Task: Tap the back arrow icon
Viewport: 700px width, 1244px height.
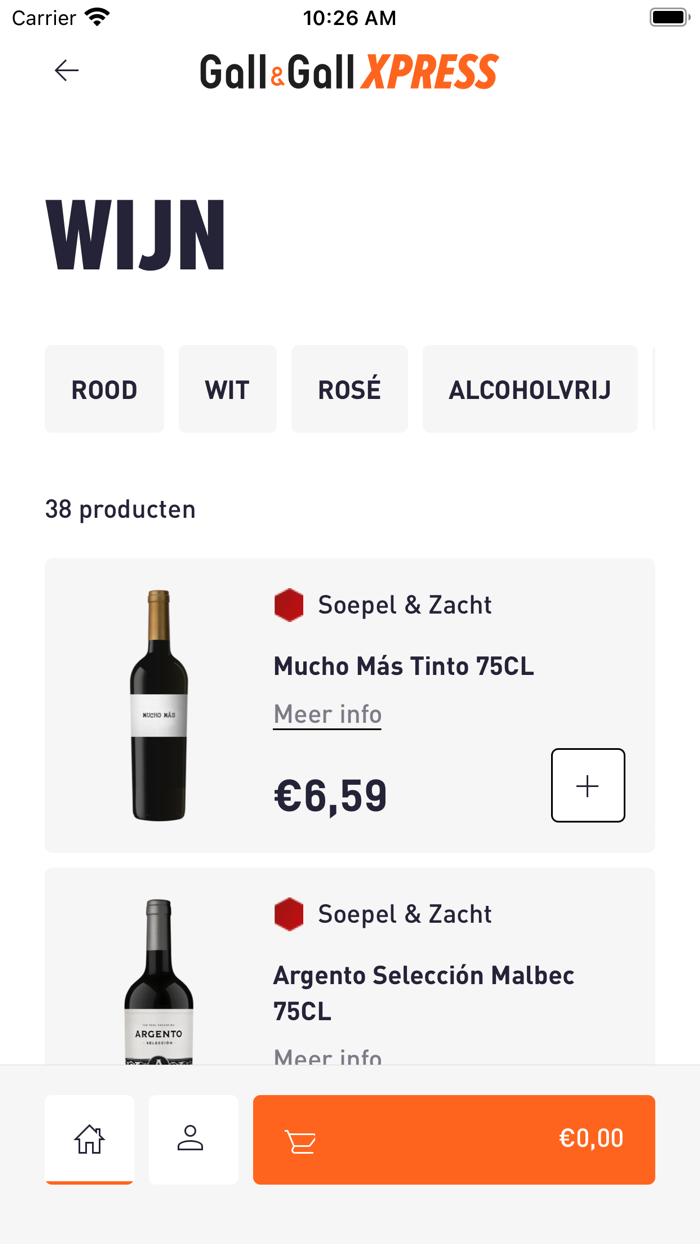Action: pos(67,70)
